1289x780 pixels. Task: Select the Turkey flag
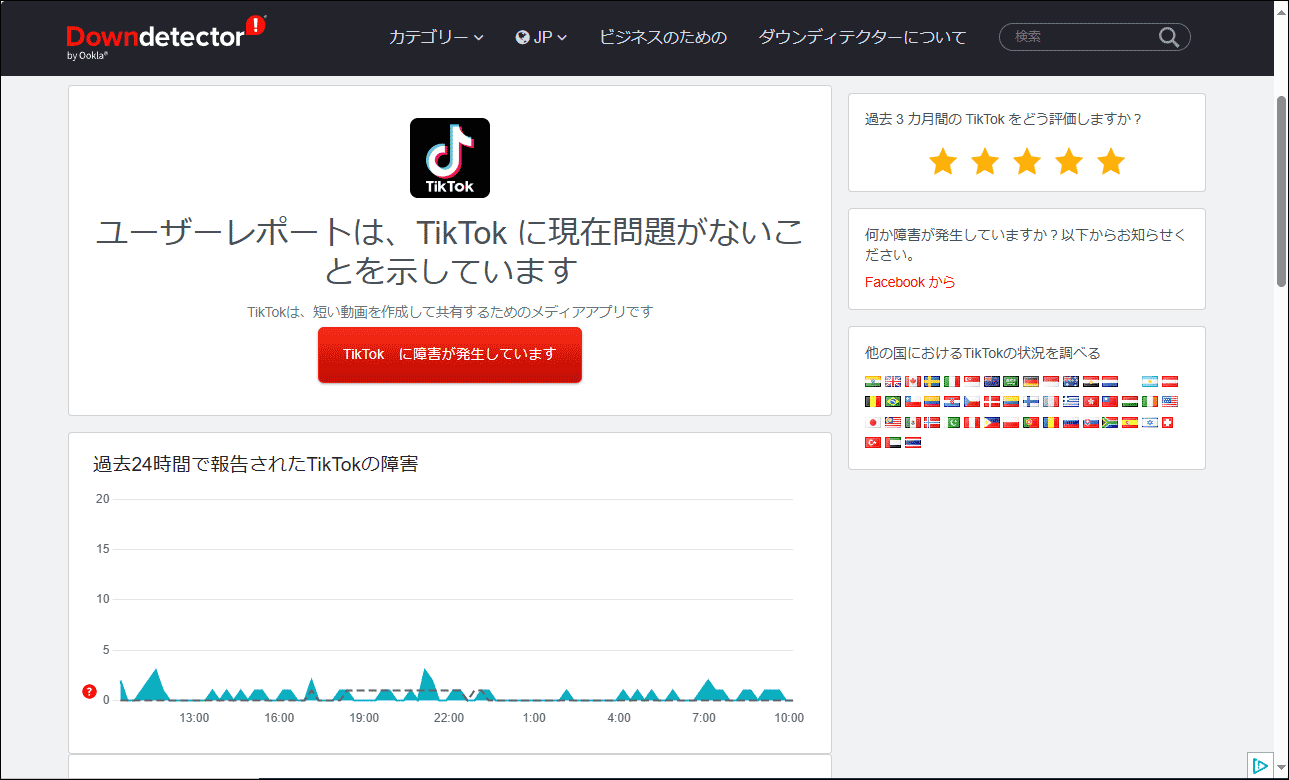coord(873,442)
